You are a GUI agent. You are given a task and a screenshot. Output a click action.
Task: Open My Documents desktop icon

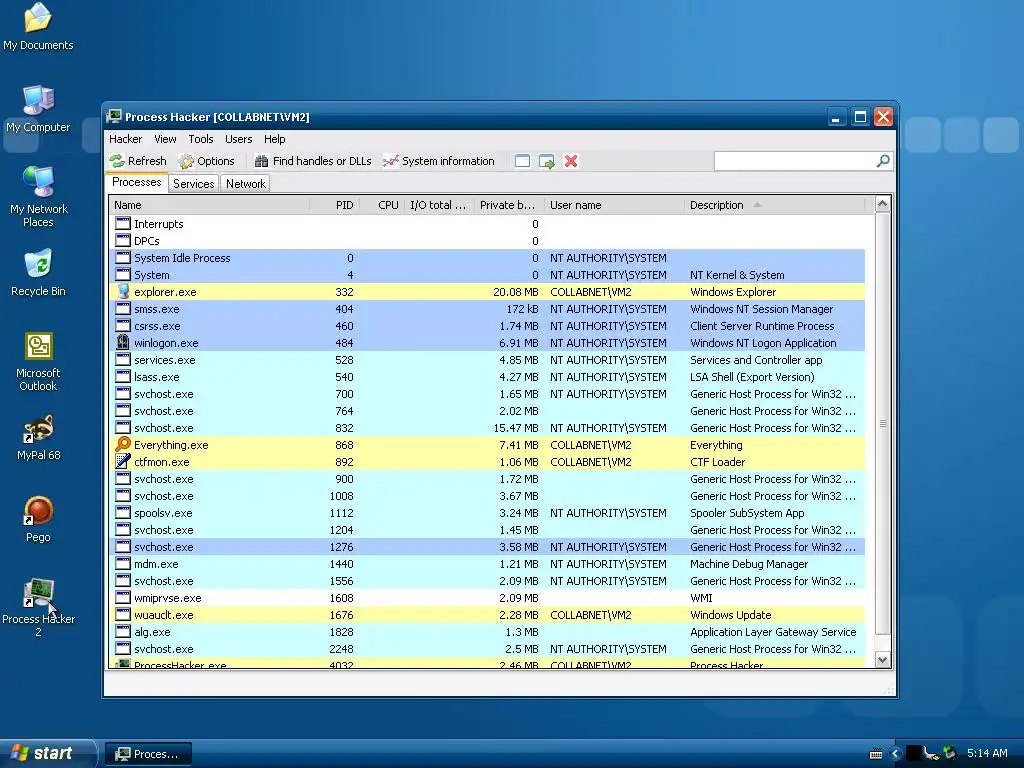click(38, 27)
